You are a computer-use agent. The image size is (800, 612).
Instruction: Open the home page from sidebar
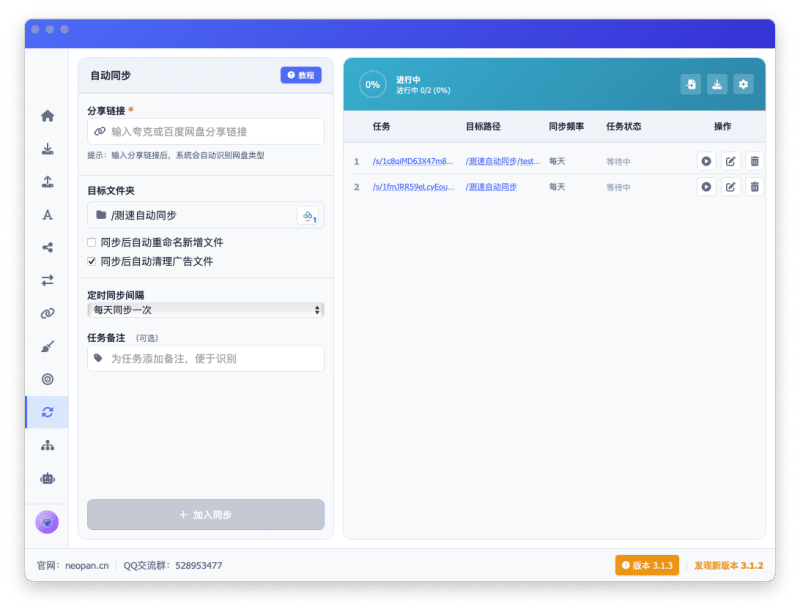coord(47,116)
